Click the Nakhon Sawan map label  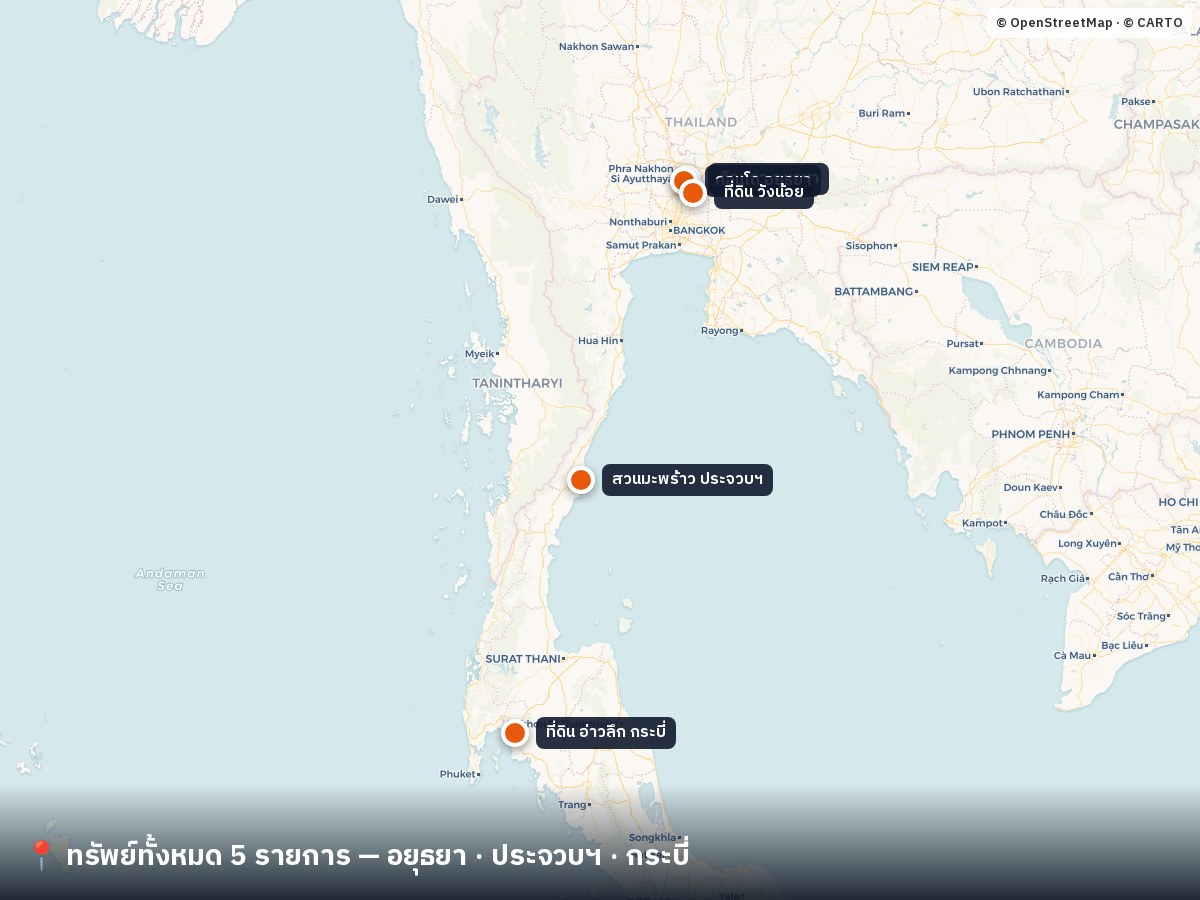click(597, 46)
